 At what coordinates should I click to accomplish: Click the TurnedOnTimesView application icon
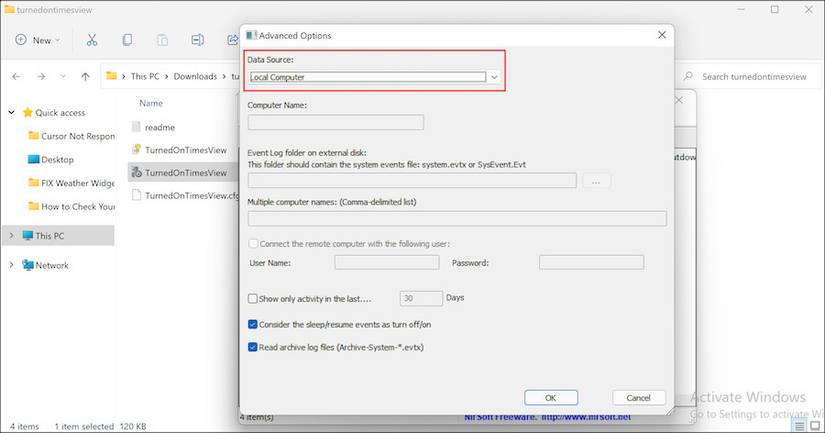point(136,173)
